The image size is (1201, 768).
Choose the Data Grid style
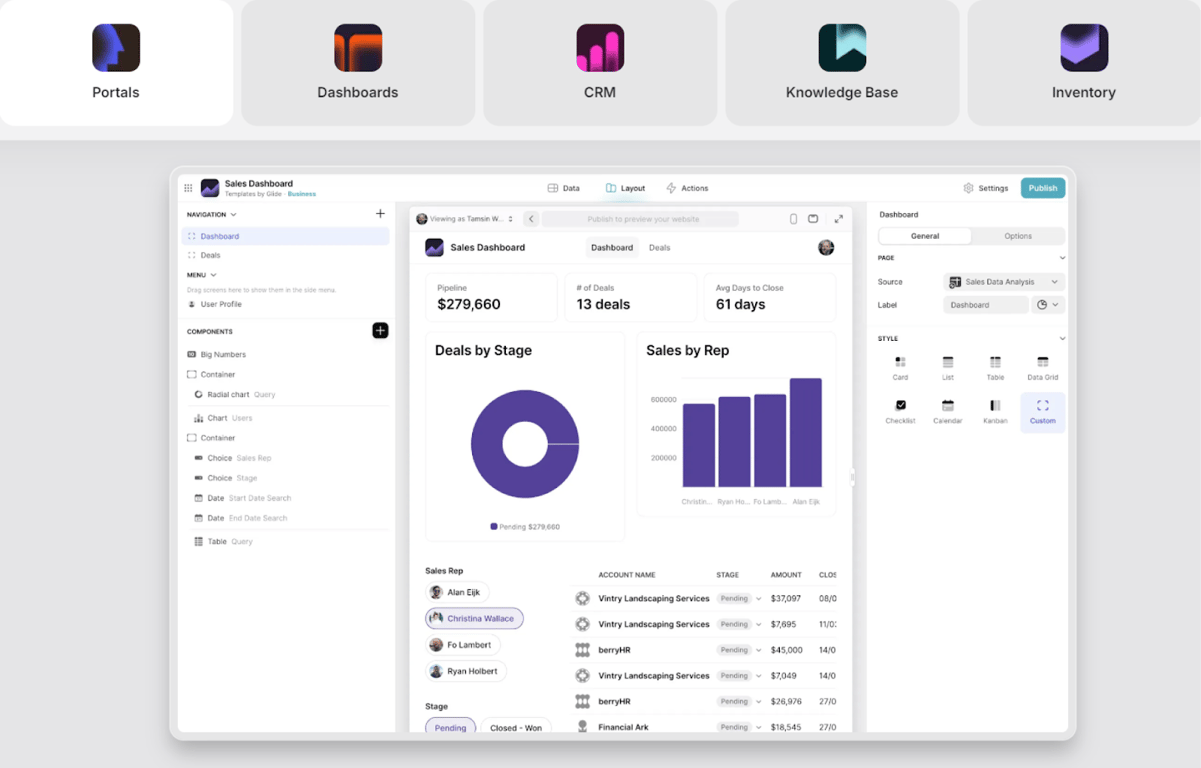tap(1042, 368)
